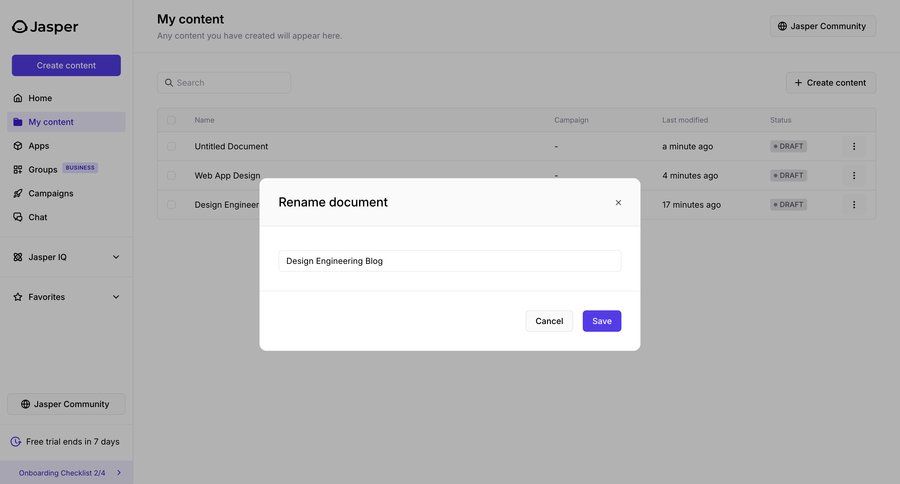Open Onboarding Checklist arrow
Viewport: 900px width, 484px height.
119,473
